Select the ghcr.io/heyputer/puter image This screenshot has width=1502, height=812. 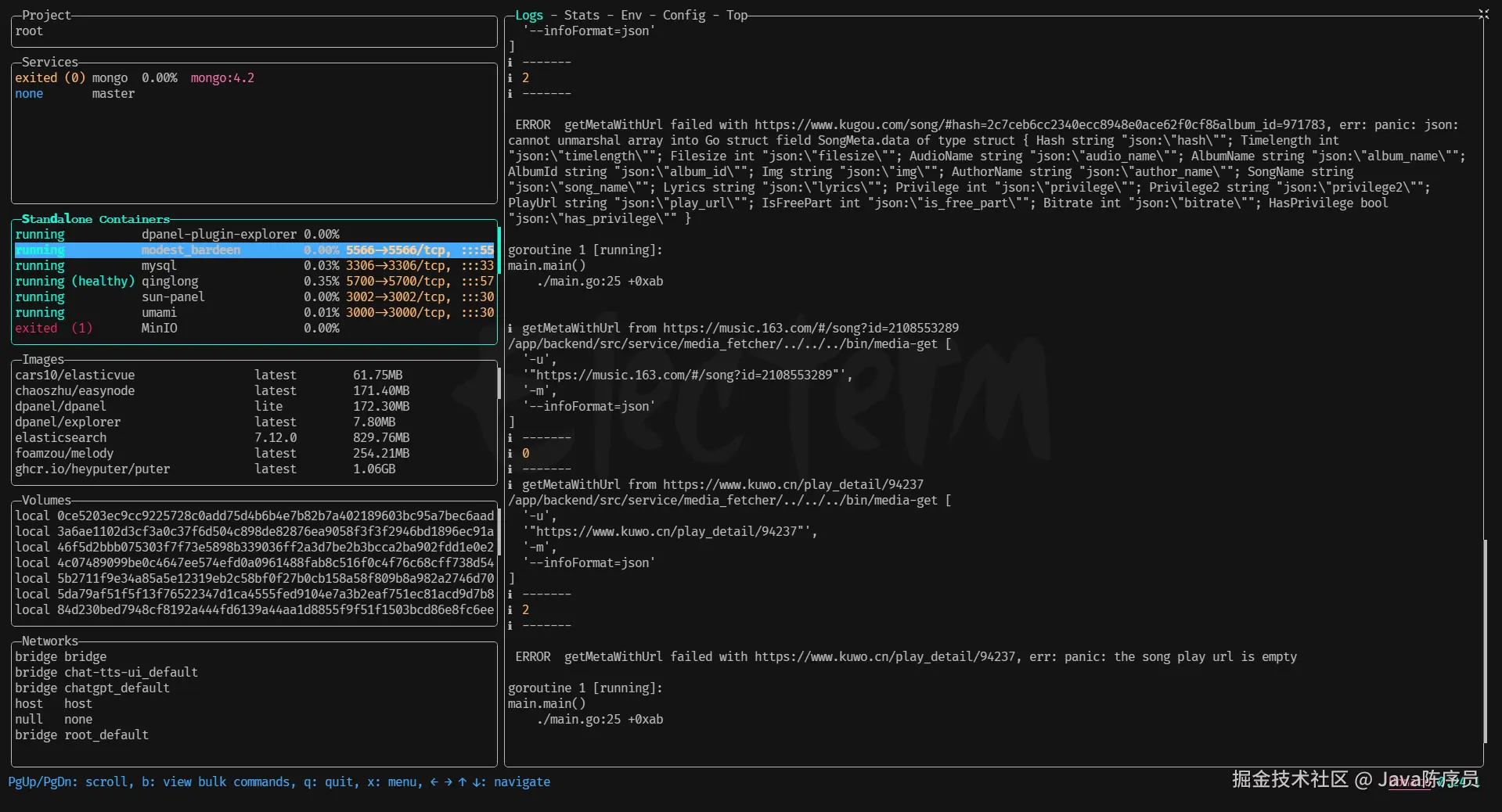click(254, 469)
